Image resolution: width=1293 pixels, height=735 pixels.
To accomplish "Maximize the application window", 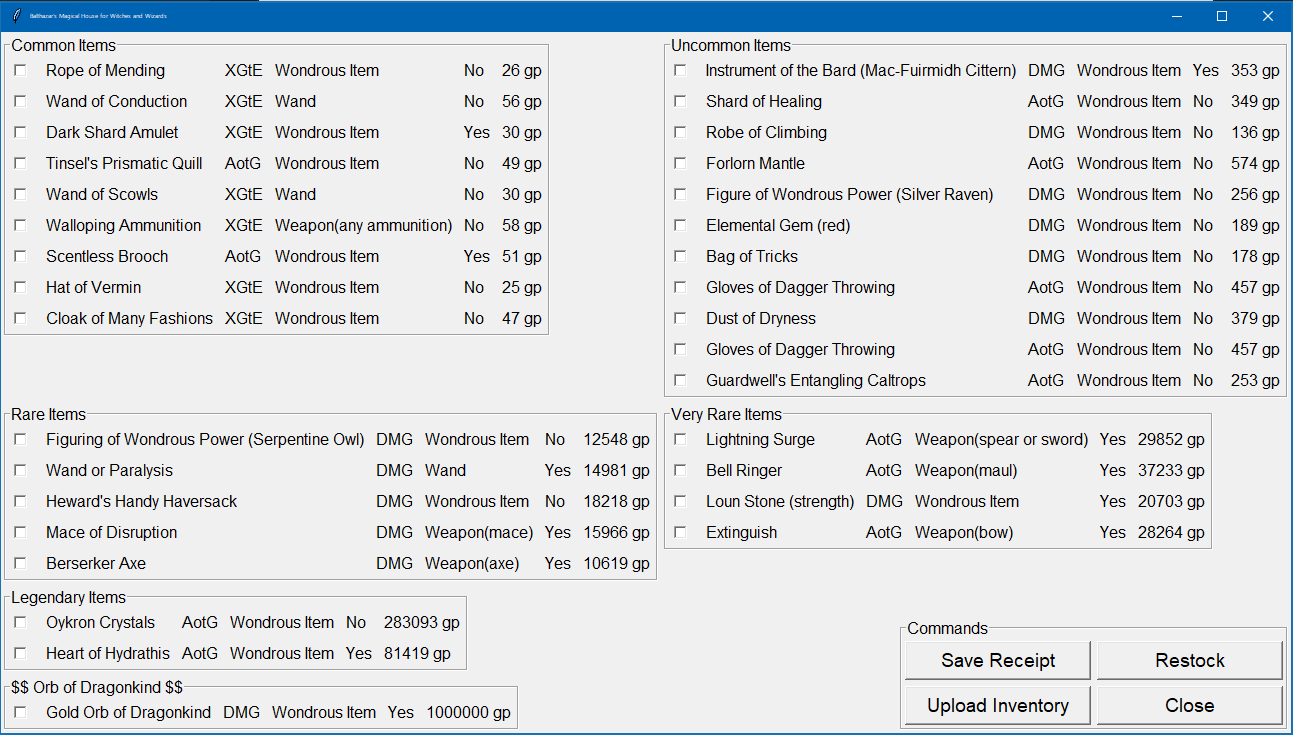I will (x=1221, y=16).
